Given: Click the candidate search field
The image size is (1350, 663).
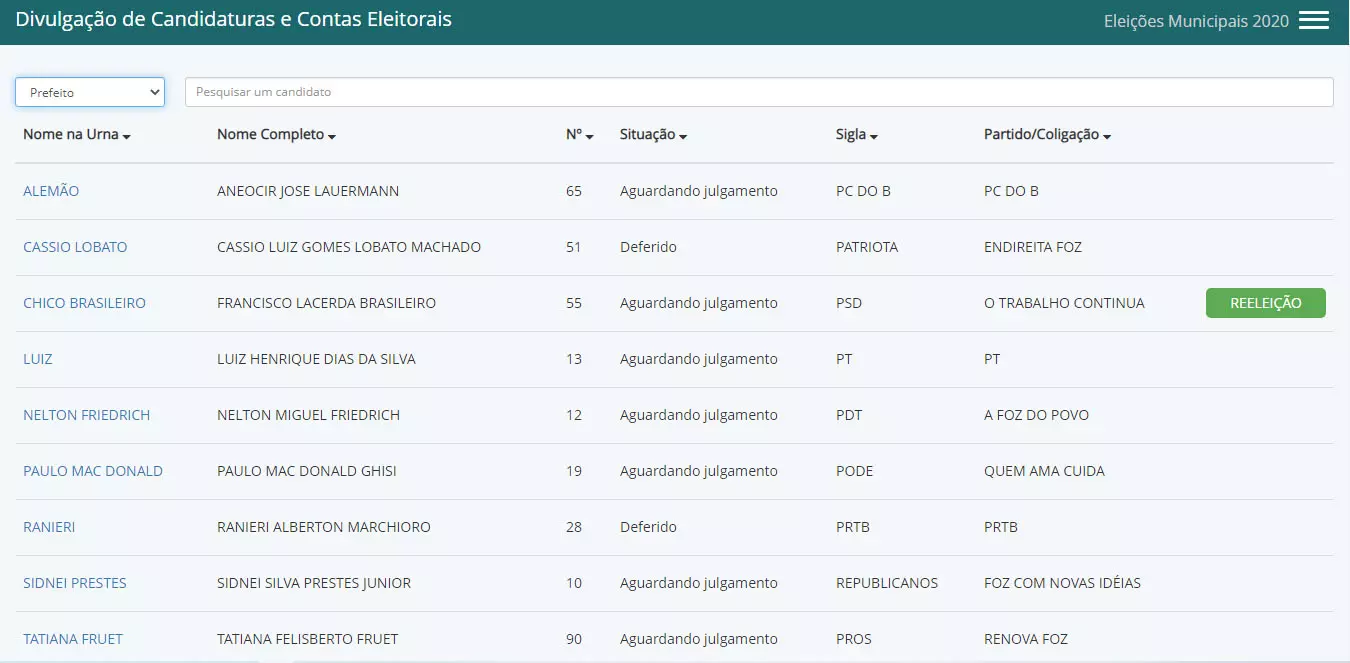Looking at the screenshot, I should pos(758,92).
